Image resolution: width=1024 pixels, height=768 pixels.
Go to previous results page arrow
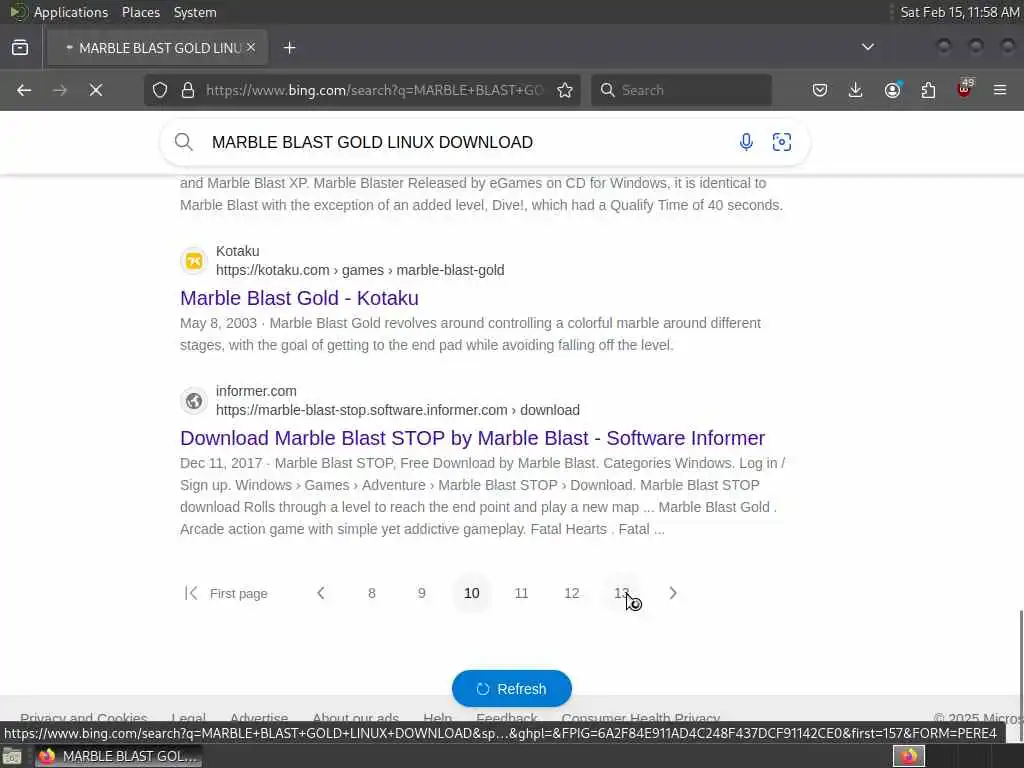click(321, 593)
